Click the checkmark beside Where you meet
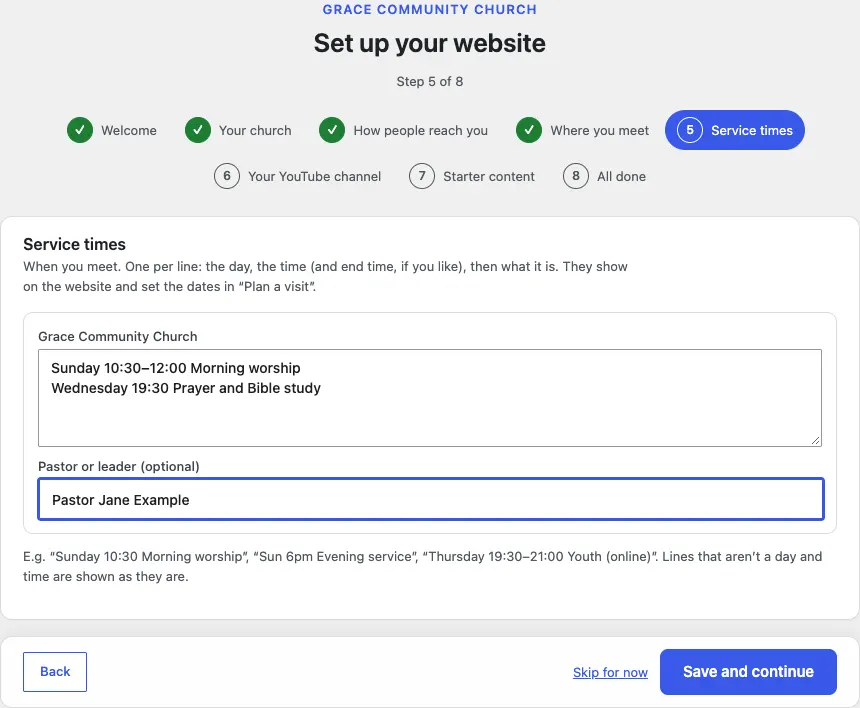Screen dimensions: 860x708 tap(529, 130)
